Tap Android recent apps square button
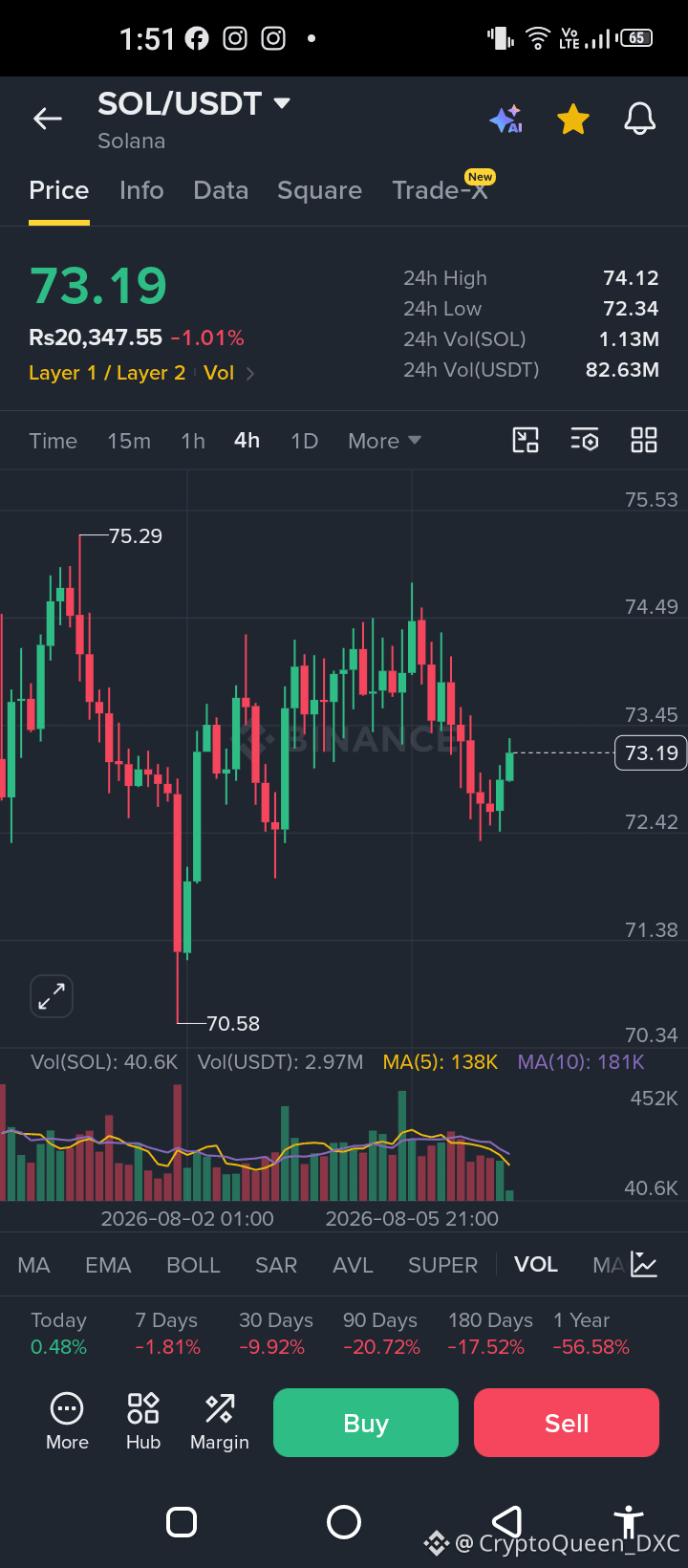The image size is (688, 1568). 182,1521
